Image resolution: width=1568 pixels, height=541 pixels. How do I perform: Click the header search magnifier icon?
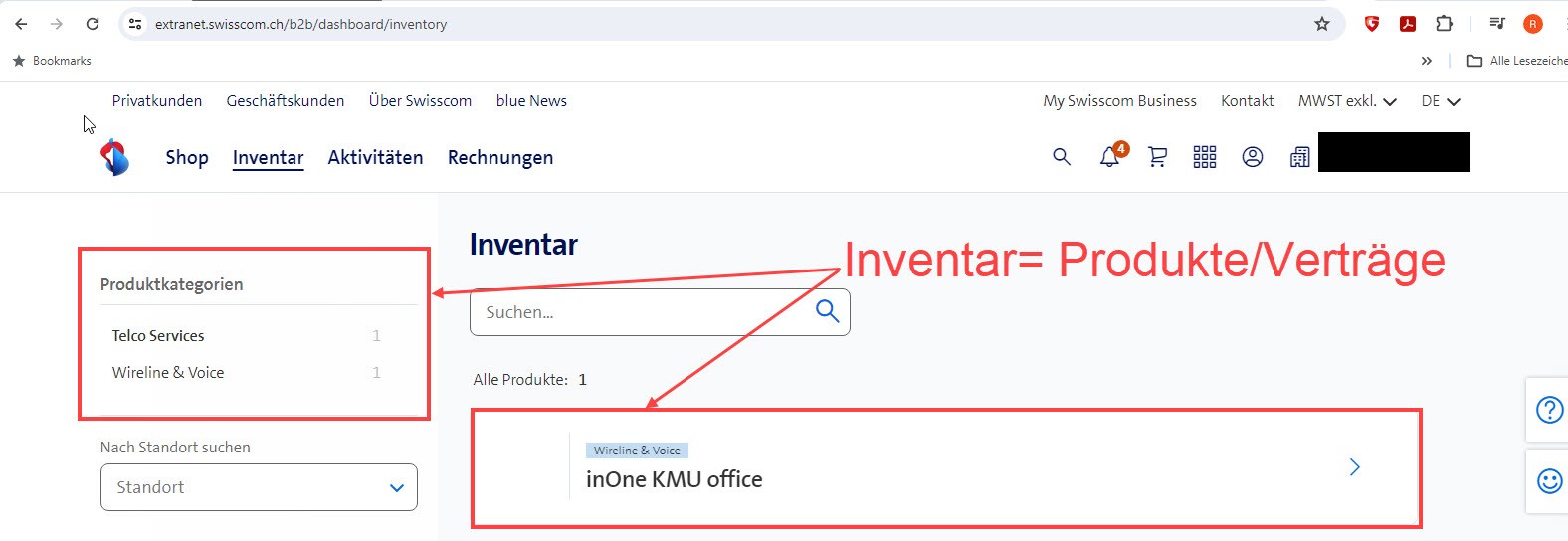tap(1062, 157)
